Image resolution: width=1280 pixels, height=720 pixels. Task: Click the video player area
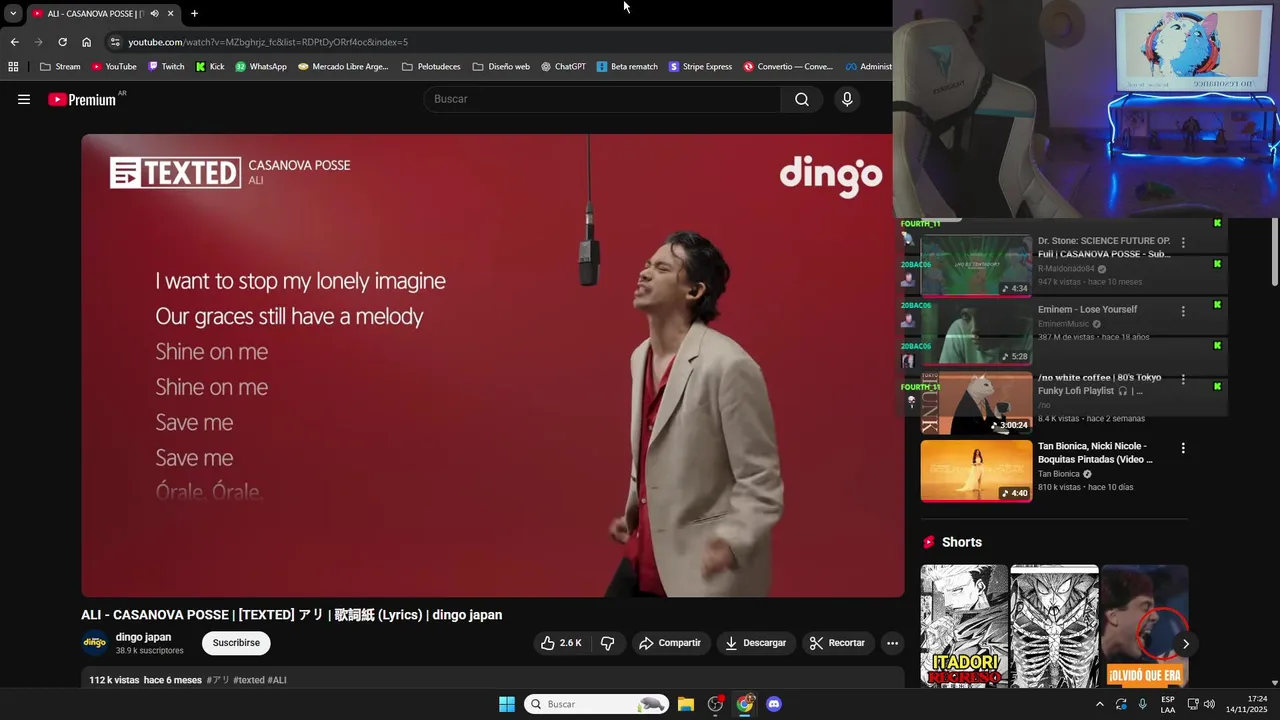coord(493,366)
